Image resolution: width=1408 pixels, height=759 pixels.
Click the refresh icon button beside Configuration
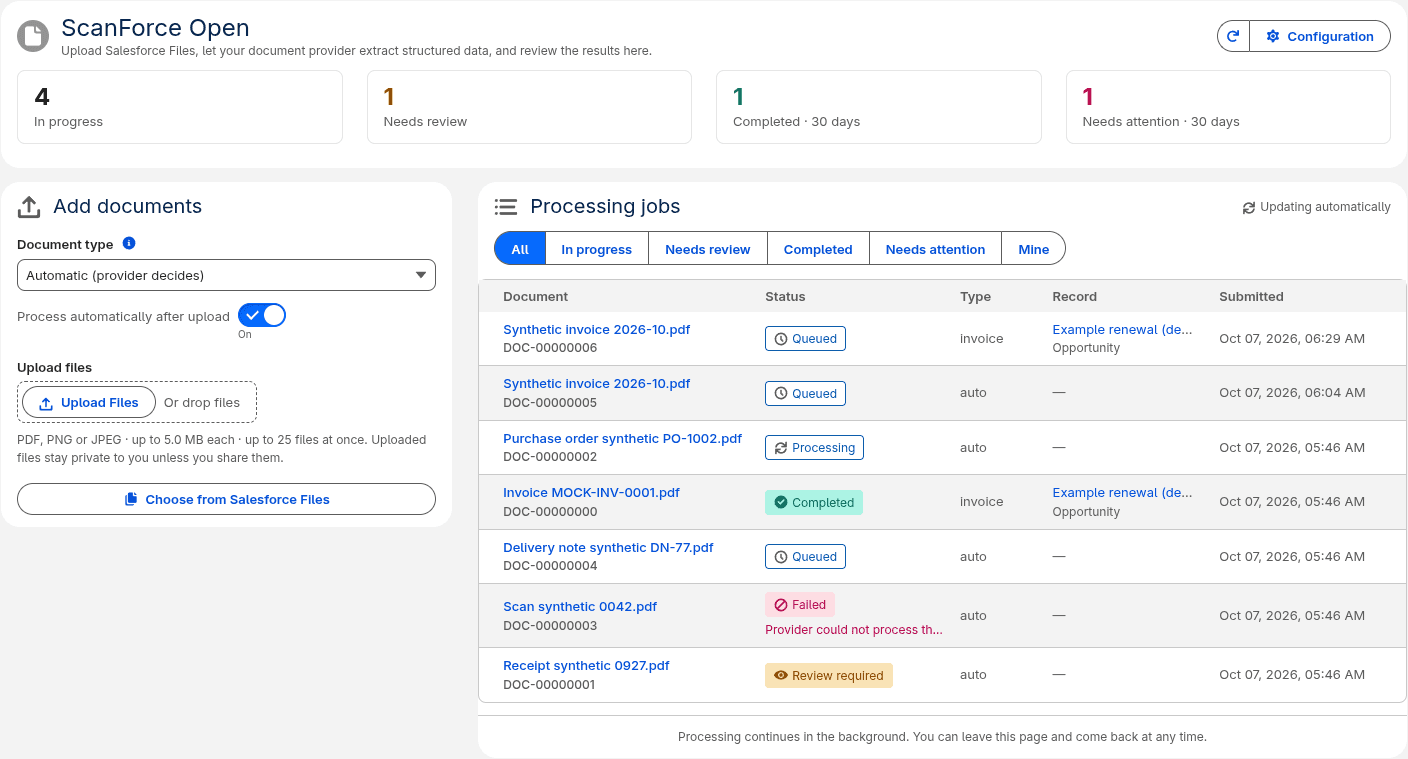[x=1233, y=36]
